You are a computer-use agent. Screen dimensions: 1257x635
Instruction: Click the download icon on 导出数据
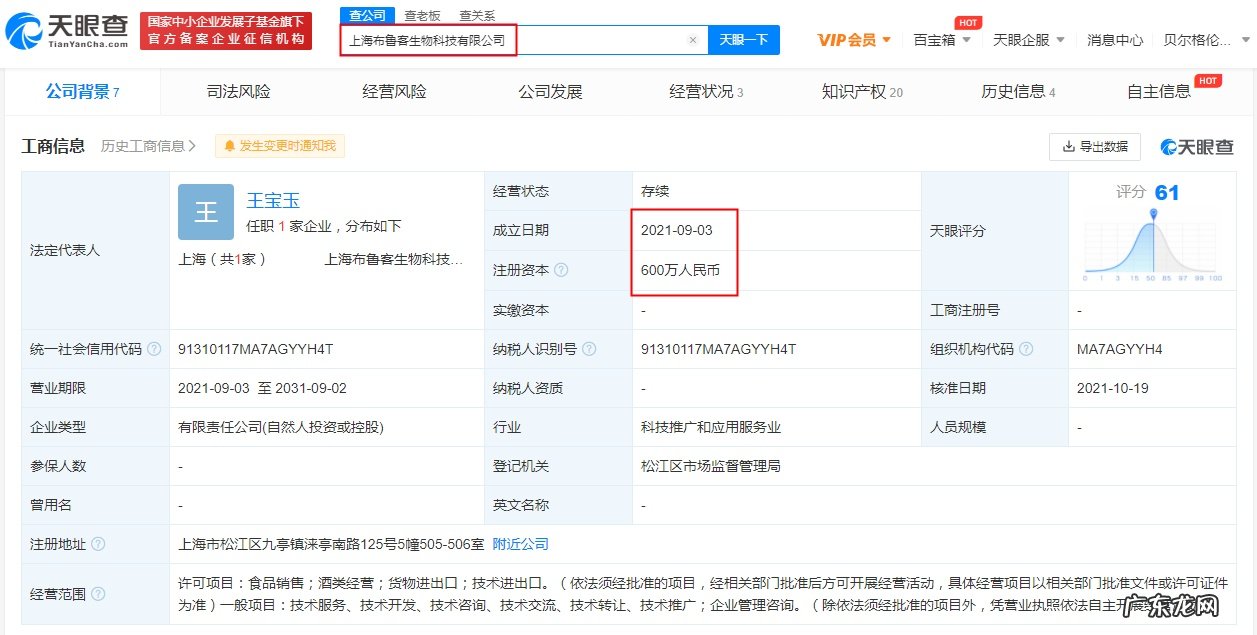pyautogui.click(x=1070, y=146)
